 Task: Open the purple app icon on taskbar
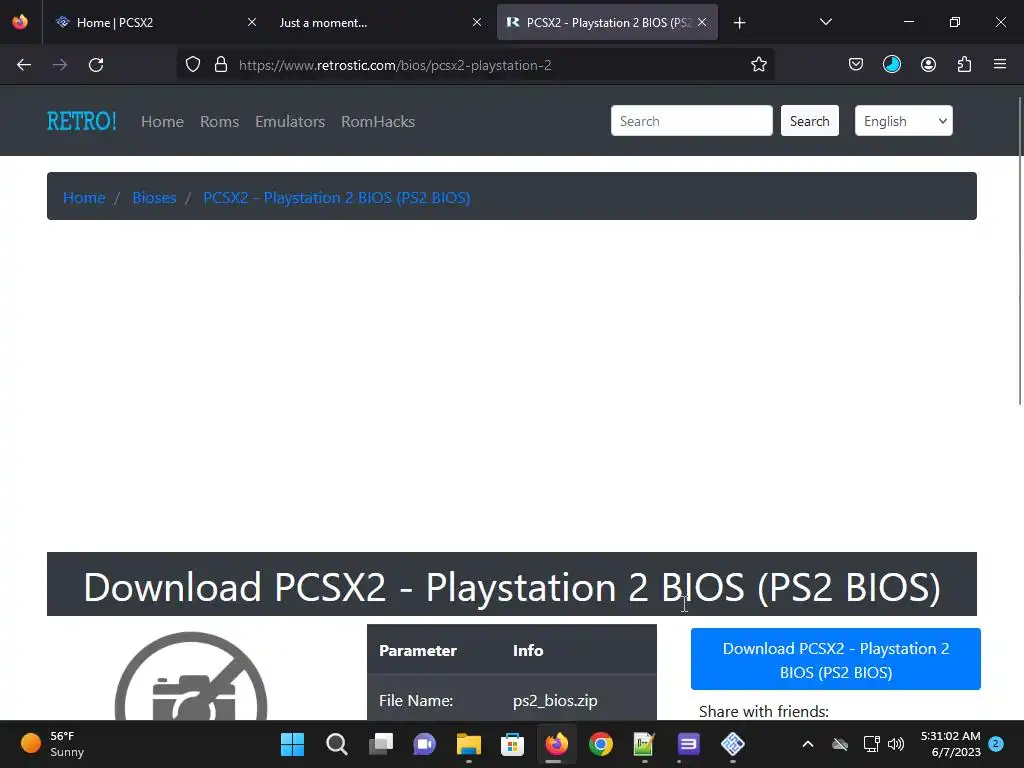pyautogui.click(x=688, y=744)
